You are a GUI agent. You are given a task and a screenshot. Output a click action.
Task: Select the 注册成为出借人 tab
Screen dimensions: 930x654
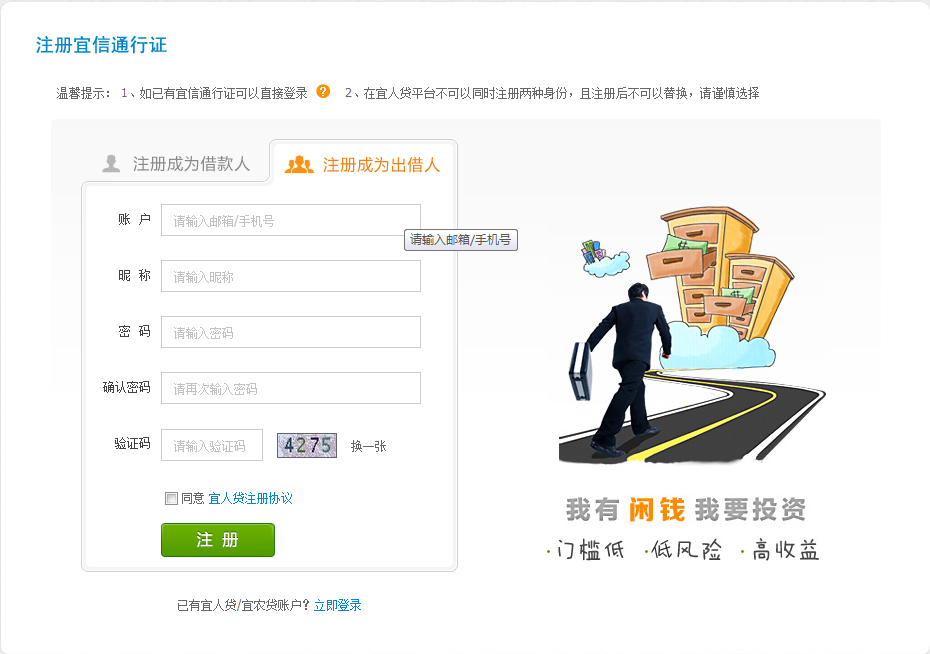pos(363,164)
